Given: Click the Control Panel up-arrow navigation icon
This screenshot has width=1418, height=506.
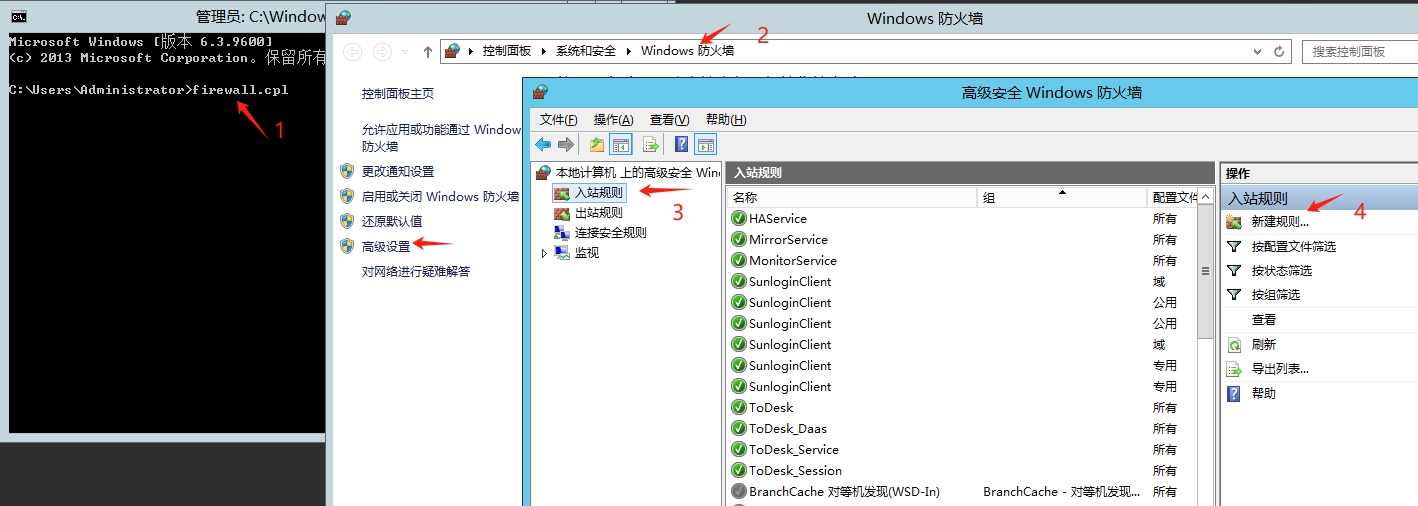Looking at the screenshot, I should (x=428, y=51).
